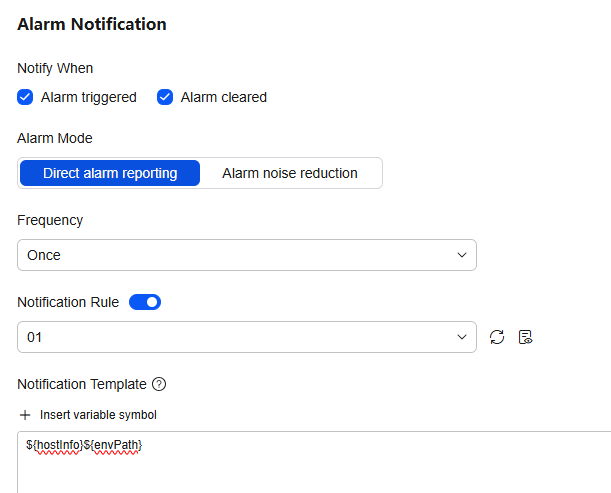
Task: Disable the Notification Rule toggle switch
Action: [145, 302]
